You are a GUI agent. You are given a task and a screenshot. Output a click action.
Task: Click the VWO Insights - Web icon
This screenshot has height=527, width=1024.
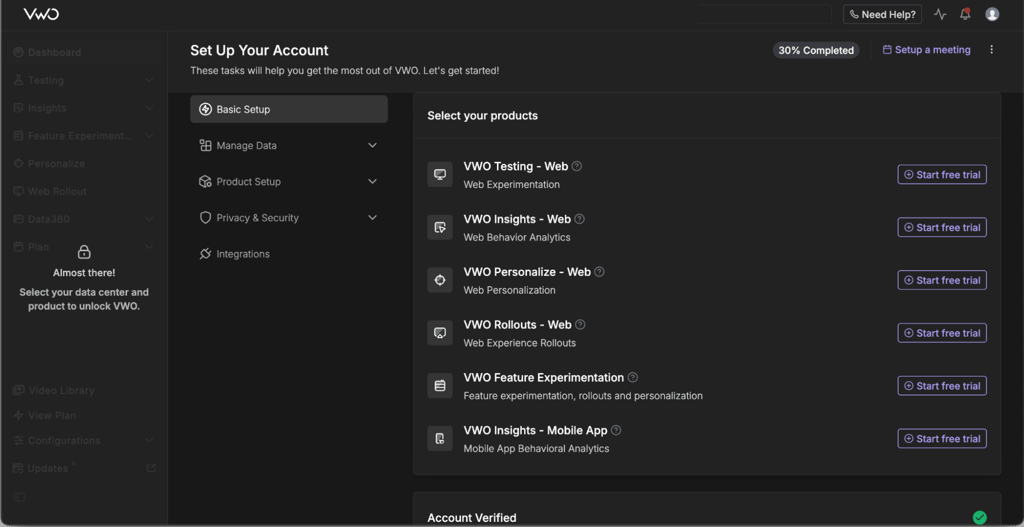(440, 227)
